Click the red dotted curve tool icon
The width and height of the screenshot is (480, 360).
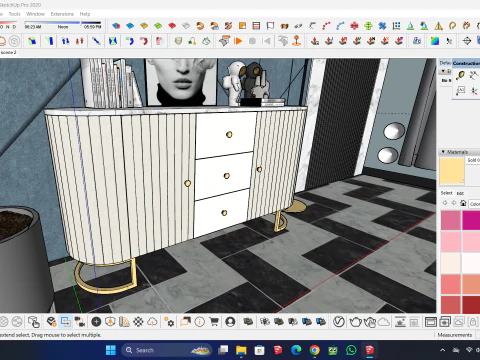(326, 26)
